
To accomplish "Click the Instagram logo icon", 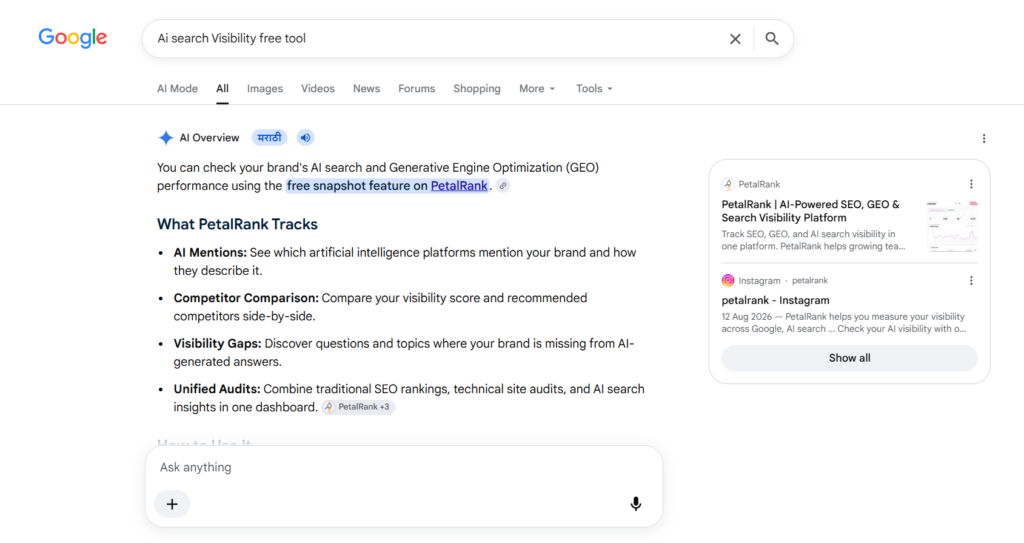I will click(x=728, y=280).
